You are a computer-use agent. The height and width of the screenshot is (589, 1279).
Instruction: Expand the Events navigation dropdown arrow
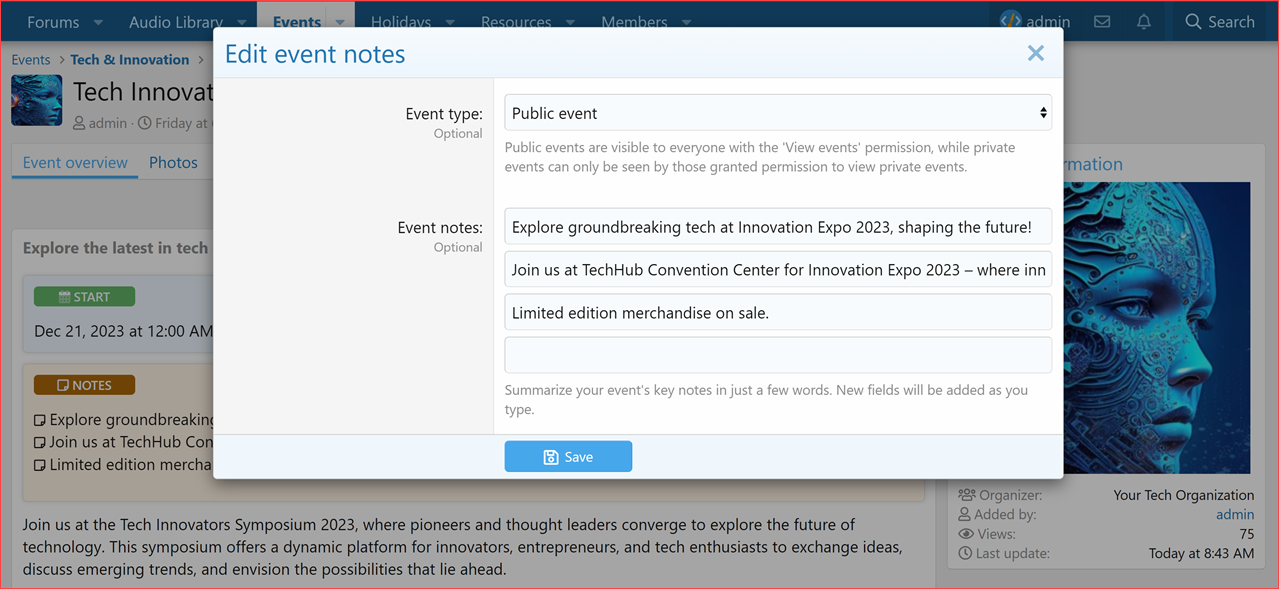point(339,21)
